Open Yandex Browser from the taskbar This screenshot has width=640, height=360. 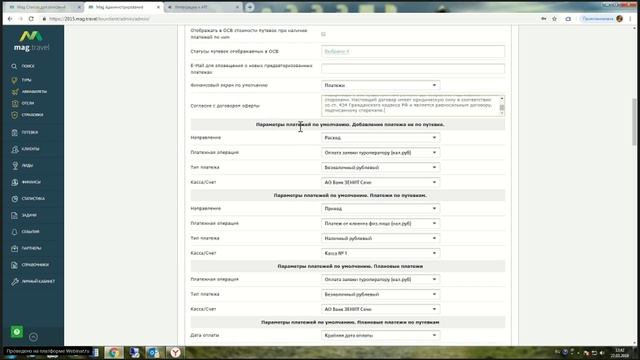pyautogui.click(x=175, y=353)
